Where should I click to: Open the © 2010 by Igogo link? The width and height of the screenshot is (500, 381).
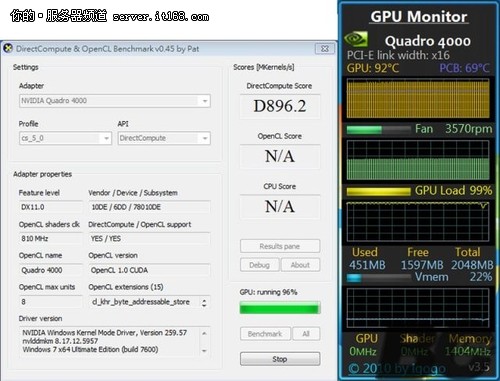coord(397,369)
